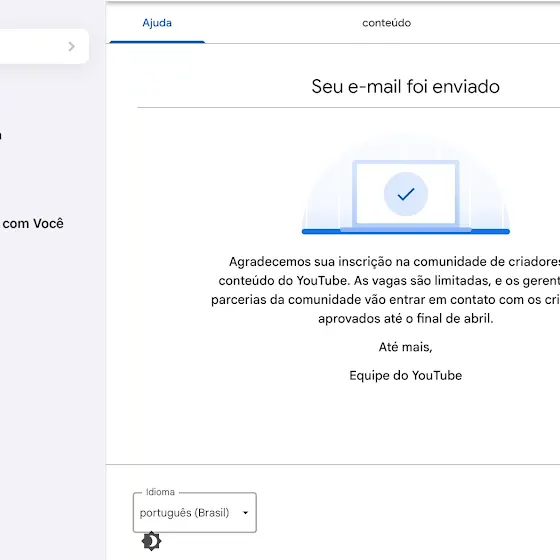Viewport: 560px width, 560px height.
Task: Click 'aprovados até o final de abril' text
Action: pyautogui.click(x=405, y=318)
